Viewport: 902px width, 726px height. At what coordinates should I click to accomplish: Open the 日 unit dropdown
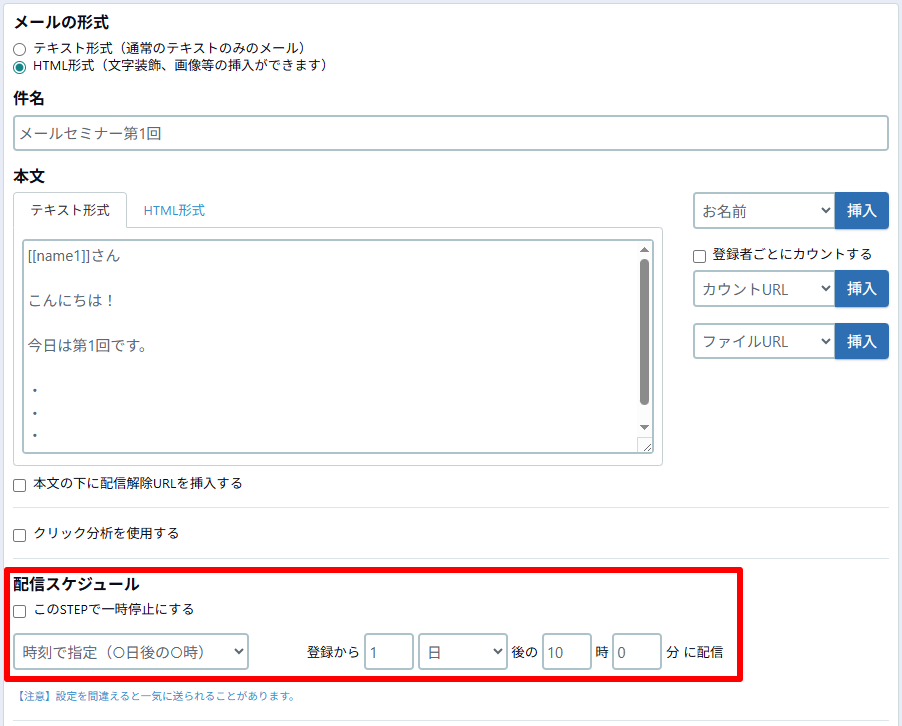[x=463, y=652]
